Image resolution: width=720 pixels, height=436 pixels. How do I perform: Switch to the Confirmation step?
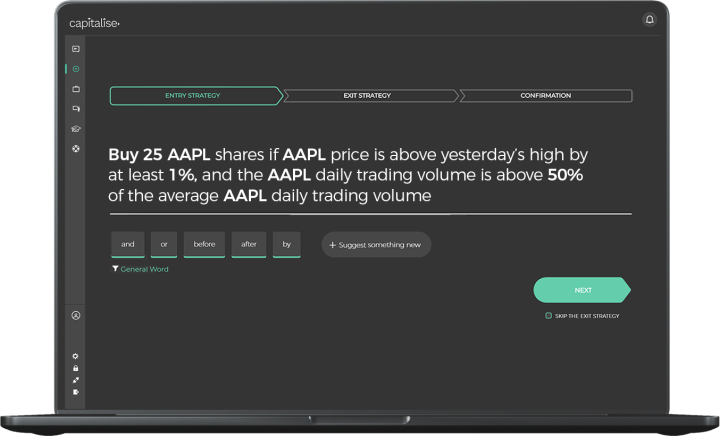point(546,95)
